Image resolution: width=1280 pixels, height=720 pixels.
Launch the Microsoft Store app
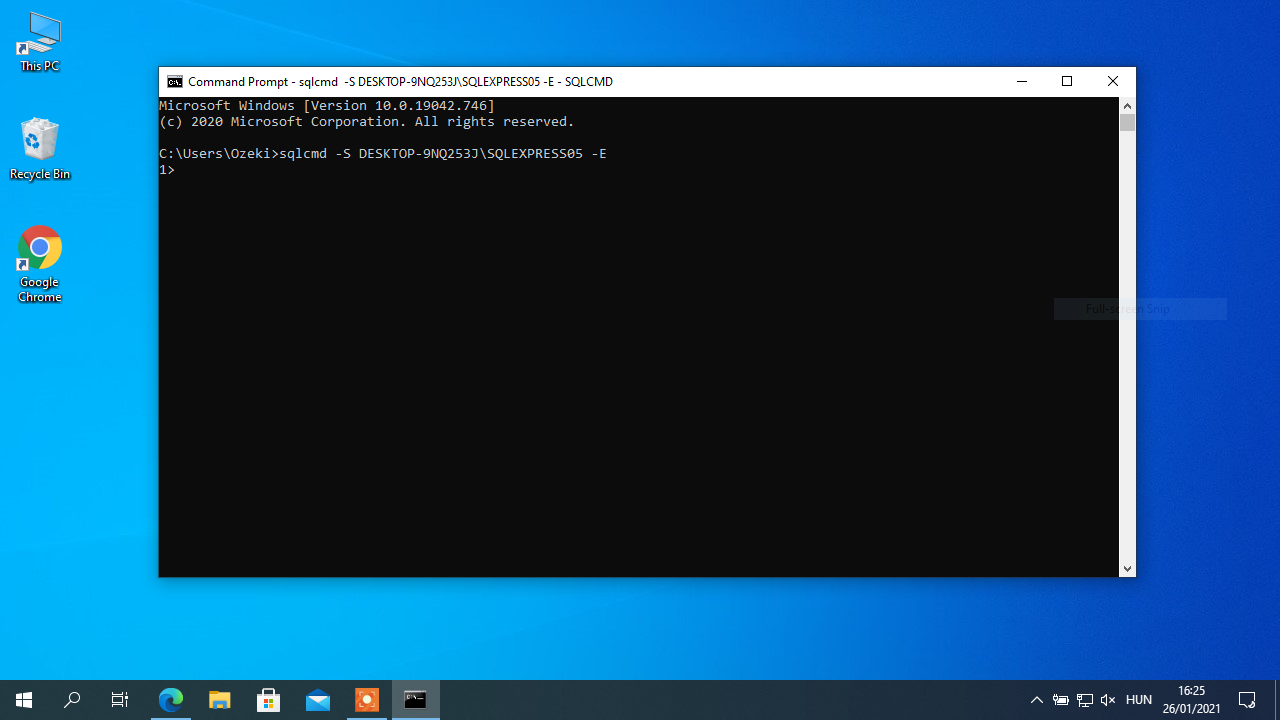tap(268, 699)
